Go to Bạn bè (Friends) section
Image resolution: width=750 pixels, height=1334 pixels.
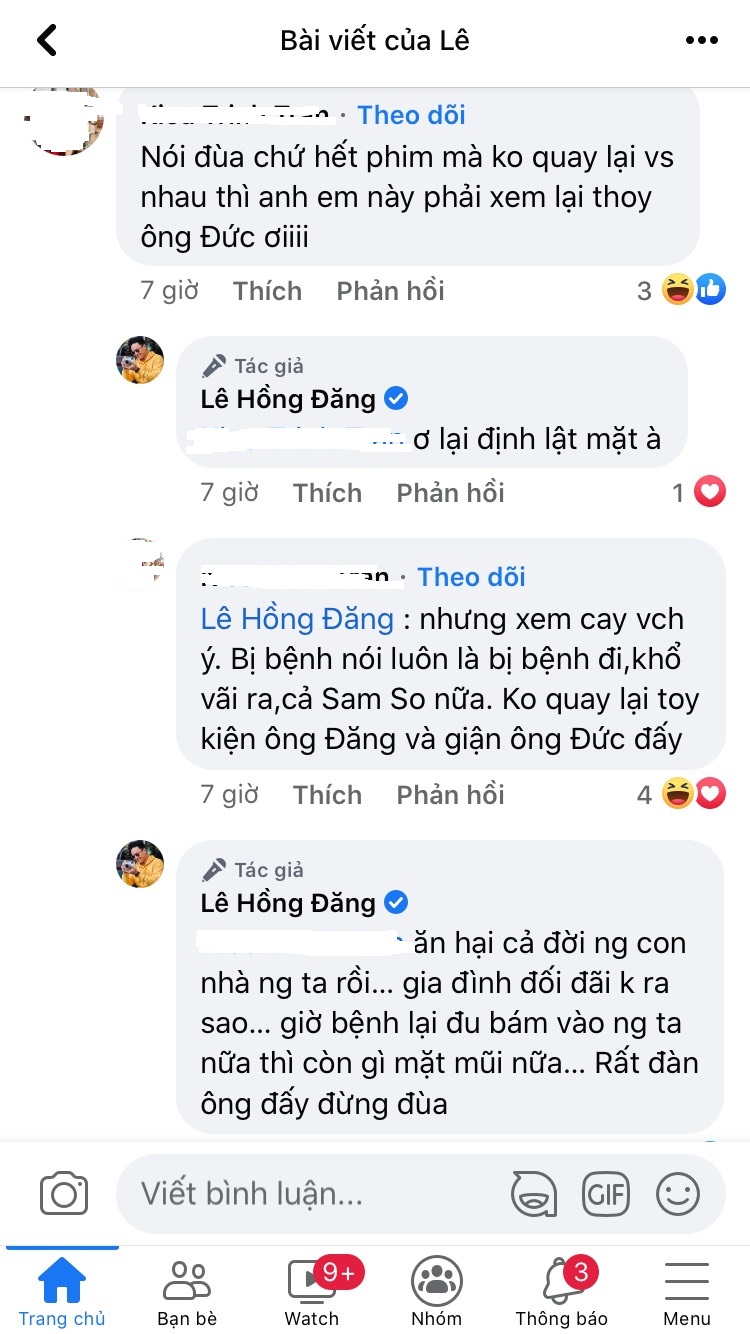(186, 1290)
